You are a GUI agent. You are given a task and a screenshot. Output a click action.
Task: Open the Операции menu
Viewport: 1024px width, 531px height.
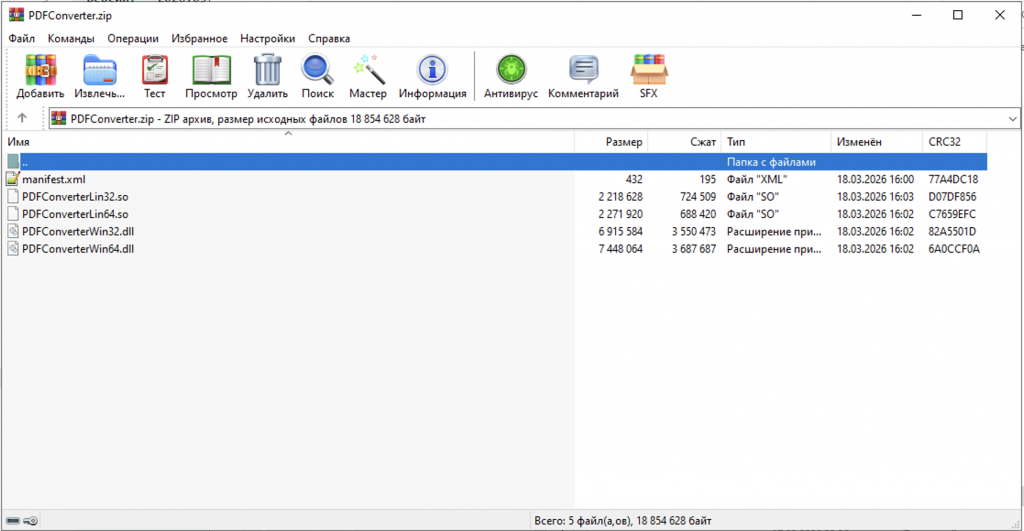133,39
